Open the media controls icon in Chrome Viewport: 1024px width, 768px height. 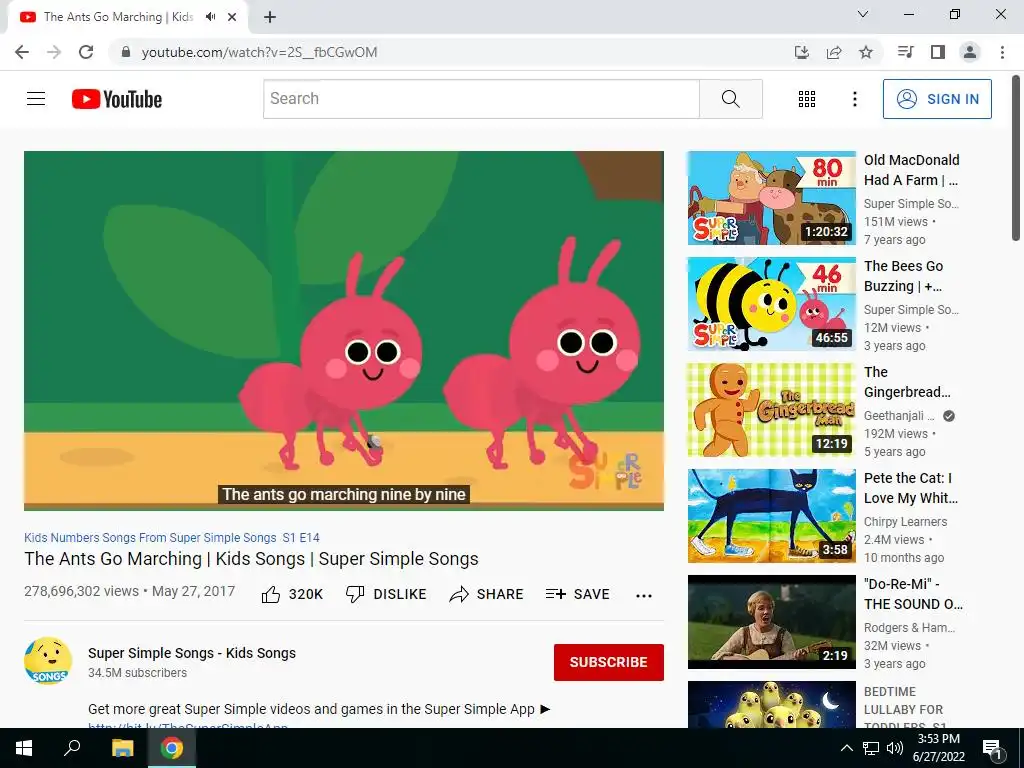pos(906,52)
